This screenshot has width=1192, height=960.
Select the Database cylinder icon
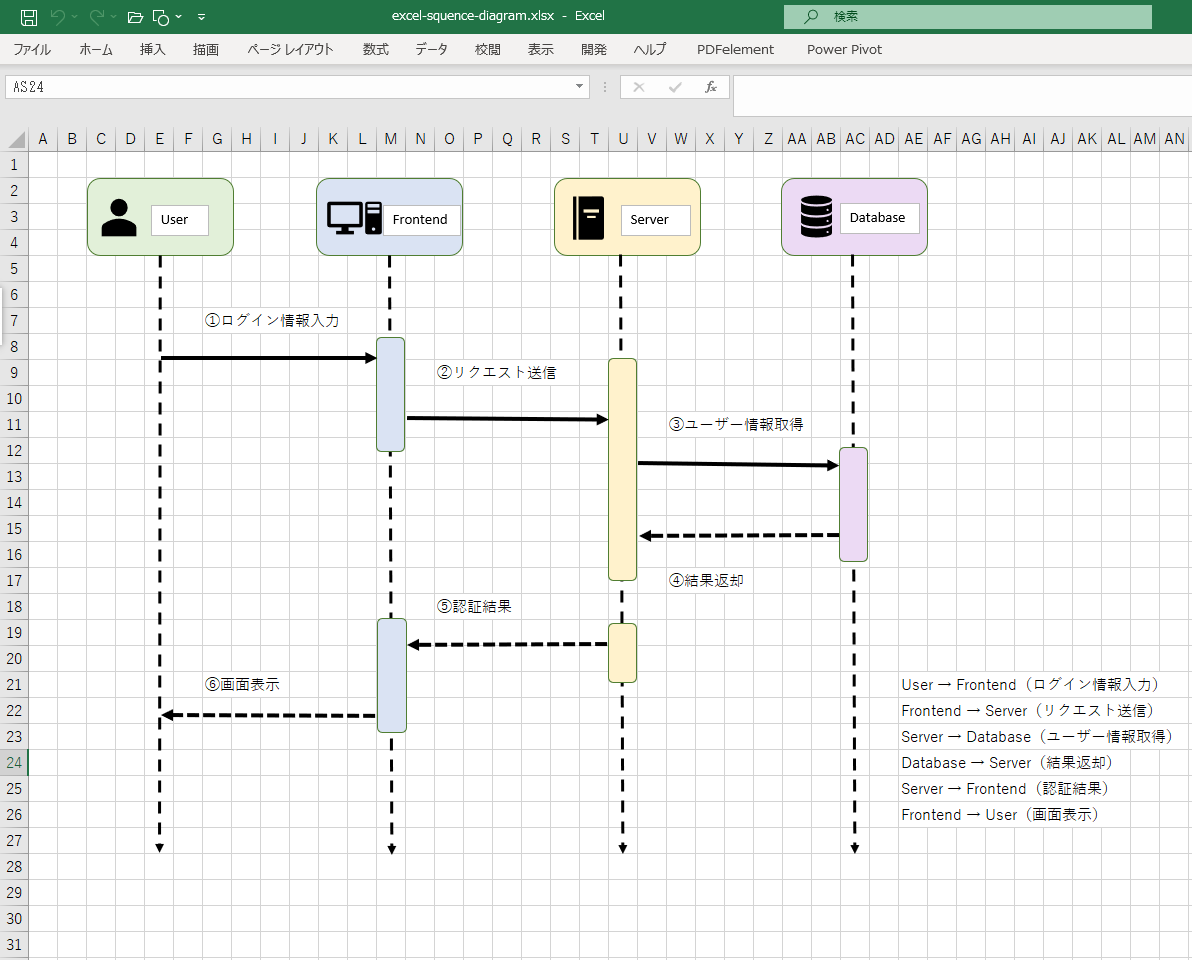(x=816, y=218)
